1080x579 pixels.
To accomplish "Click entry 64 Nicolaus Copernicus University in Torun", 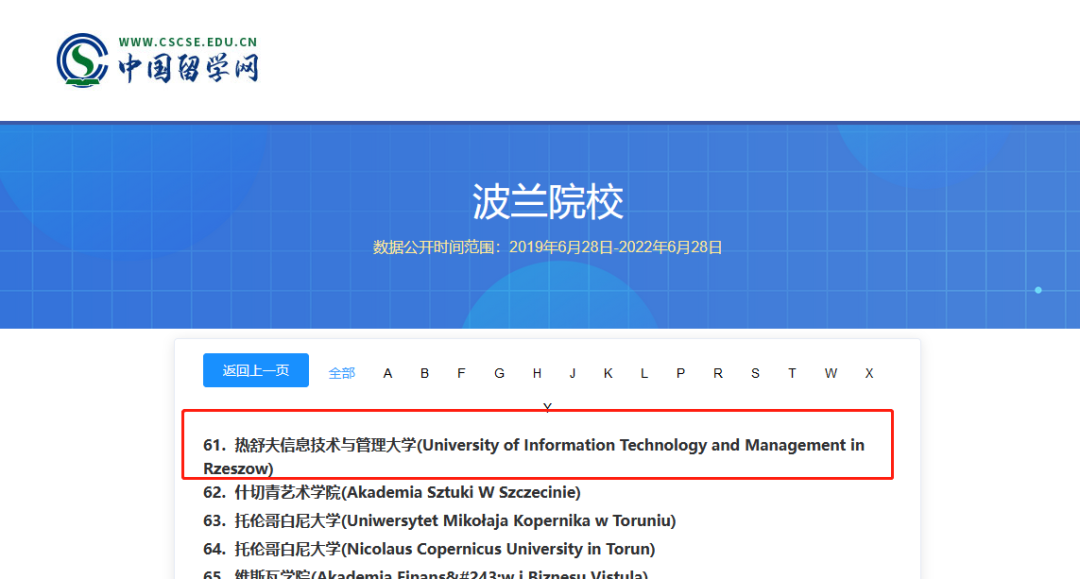I will coord(429,549).
